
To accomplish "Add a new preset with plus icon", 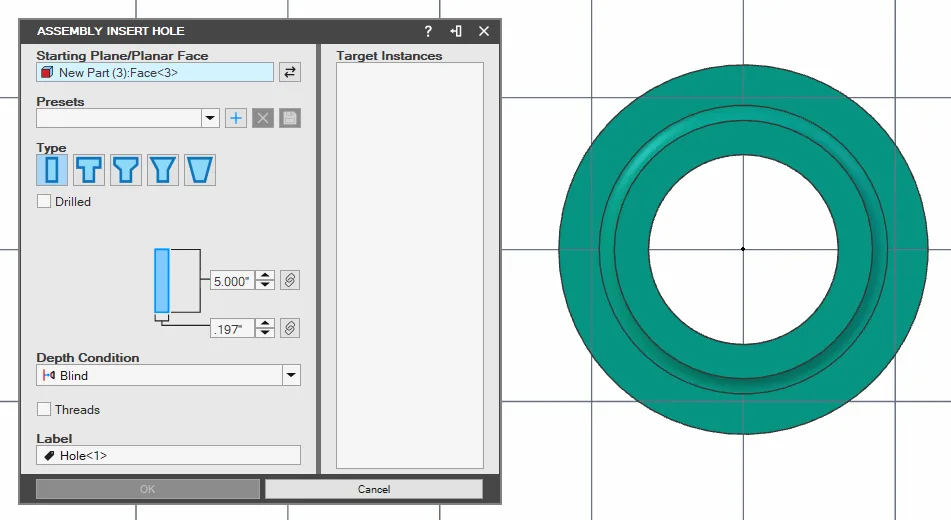I will [x=236, y=118].
